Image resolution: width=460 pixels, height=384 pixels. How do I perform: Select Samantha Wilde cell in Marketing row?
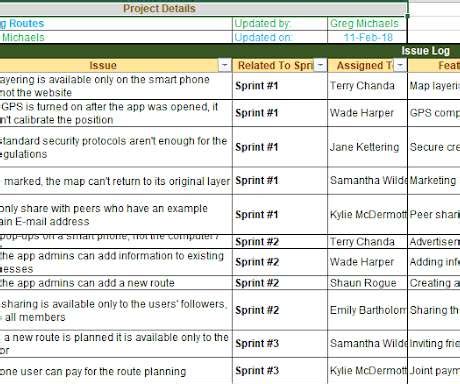pyautogui.click(x=367, y=181)
